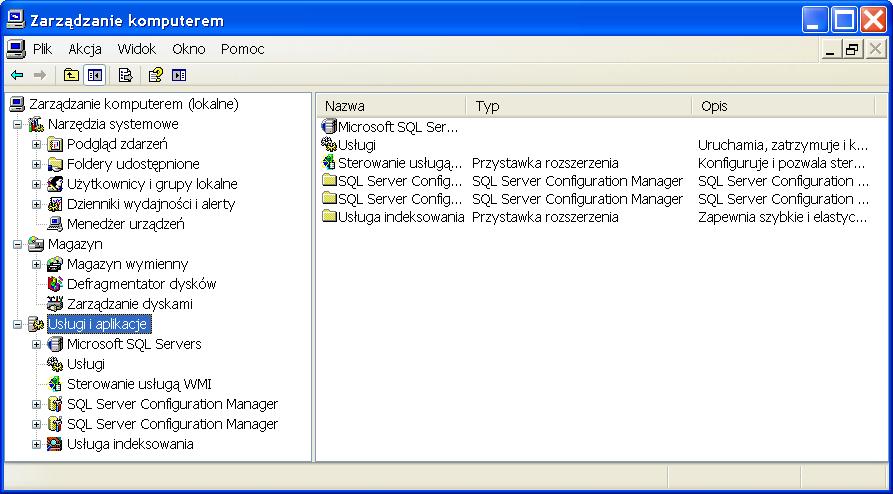Expand the Foldery udostępnione node
893x494 pixels.
(36, 164)
